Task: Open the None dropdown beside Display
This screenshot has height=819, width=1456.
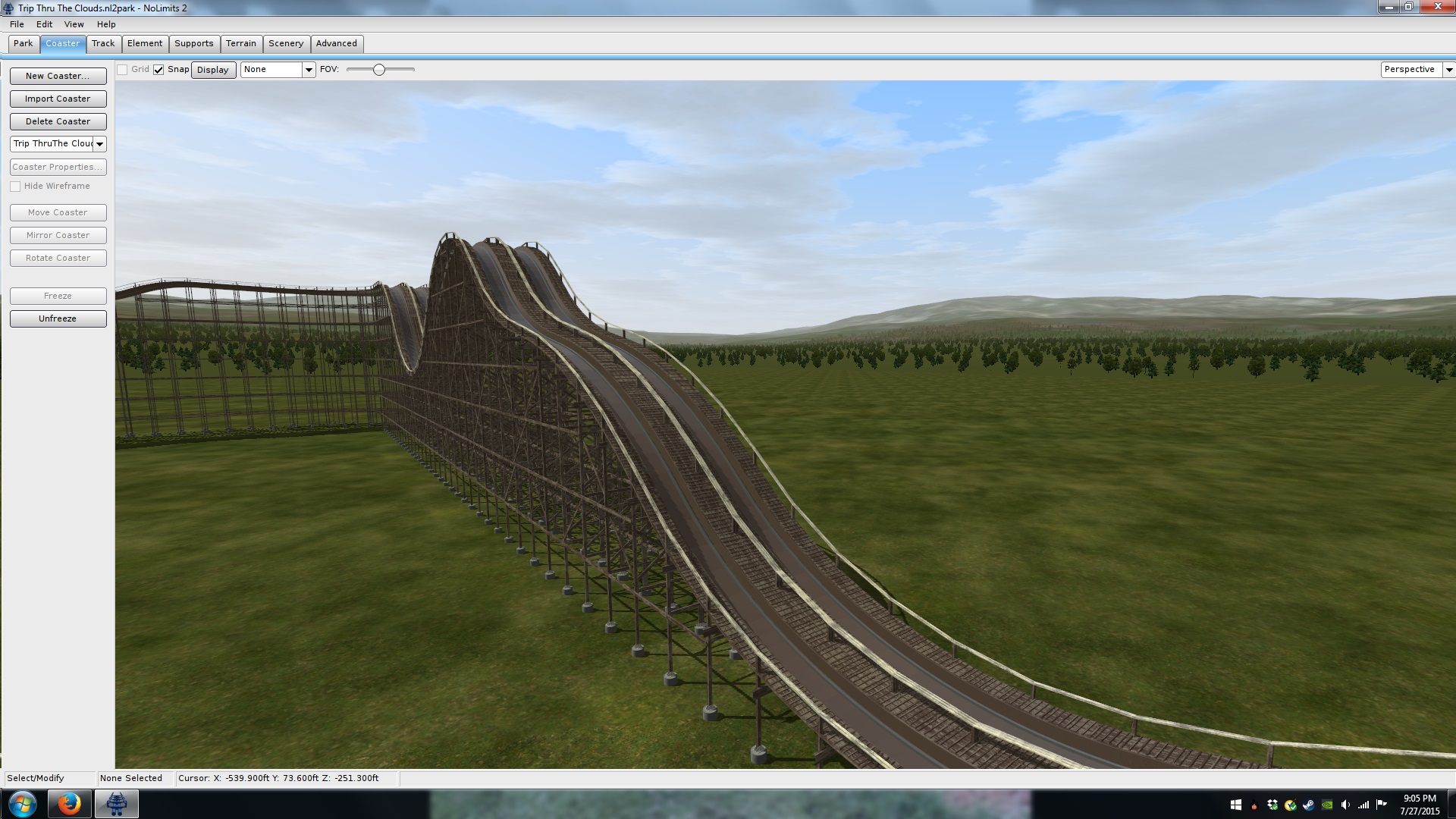Action: pyautogui.click(x=308, y=70)
